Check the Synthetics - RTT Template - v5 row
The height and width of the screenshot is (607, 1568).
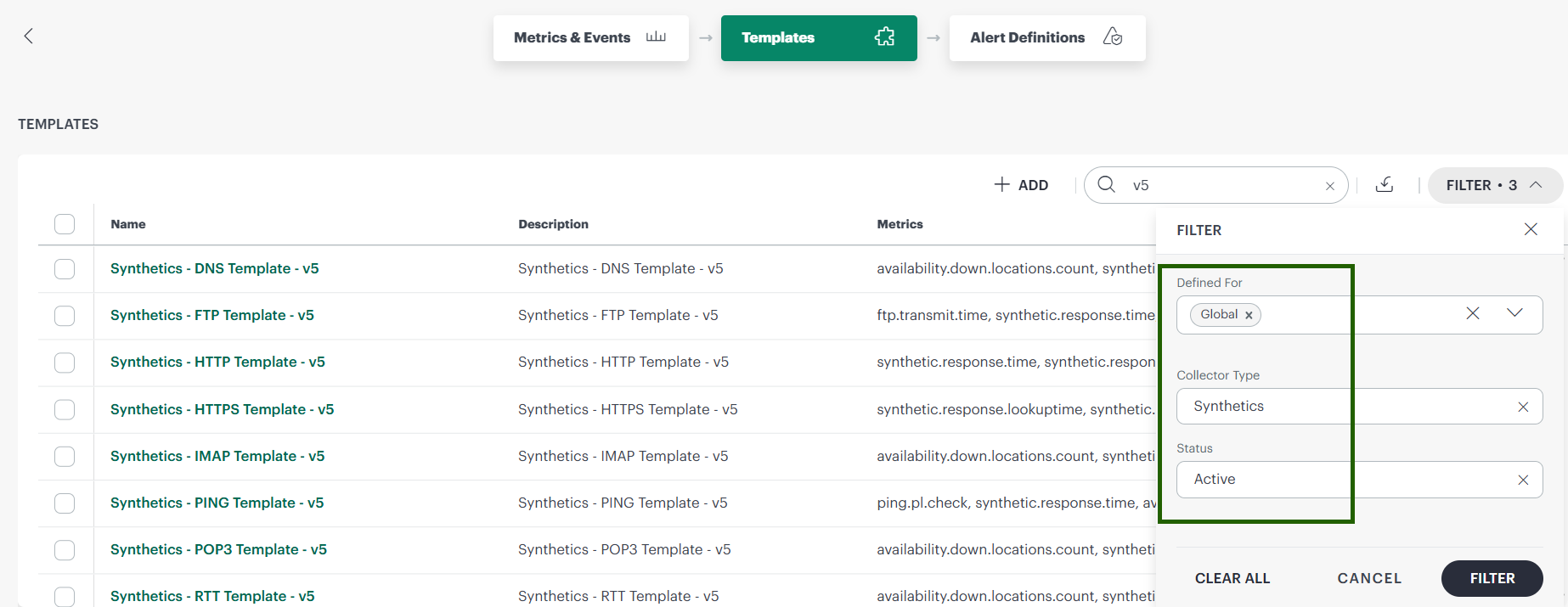pos(65,596)
